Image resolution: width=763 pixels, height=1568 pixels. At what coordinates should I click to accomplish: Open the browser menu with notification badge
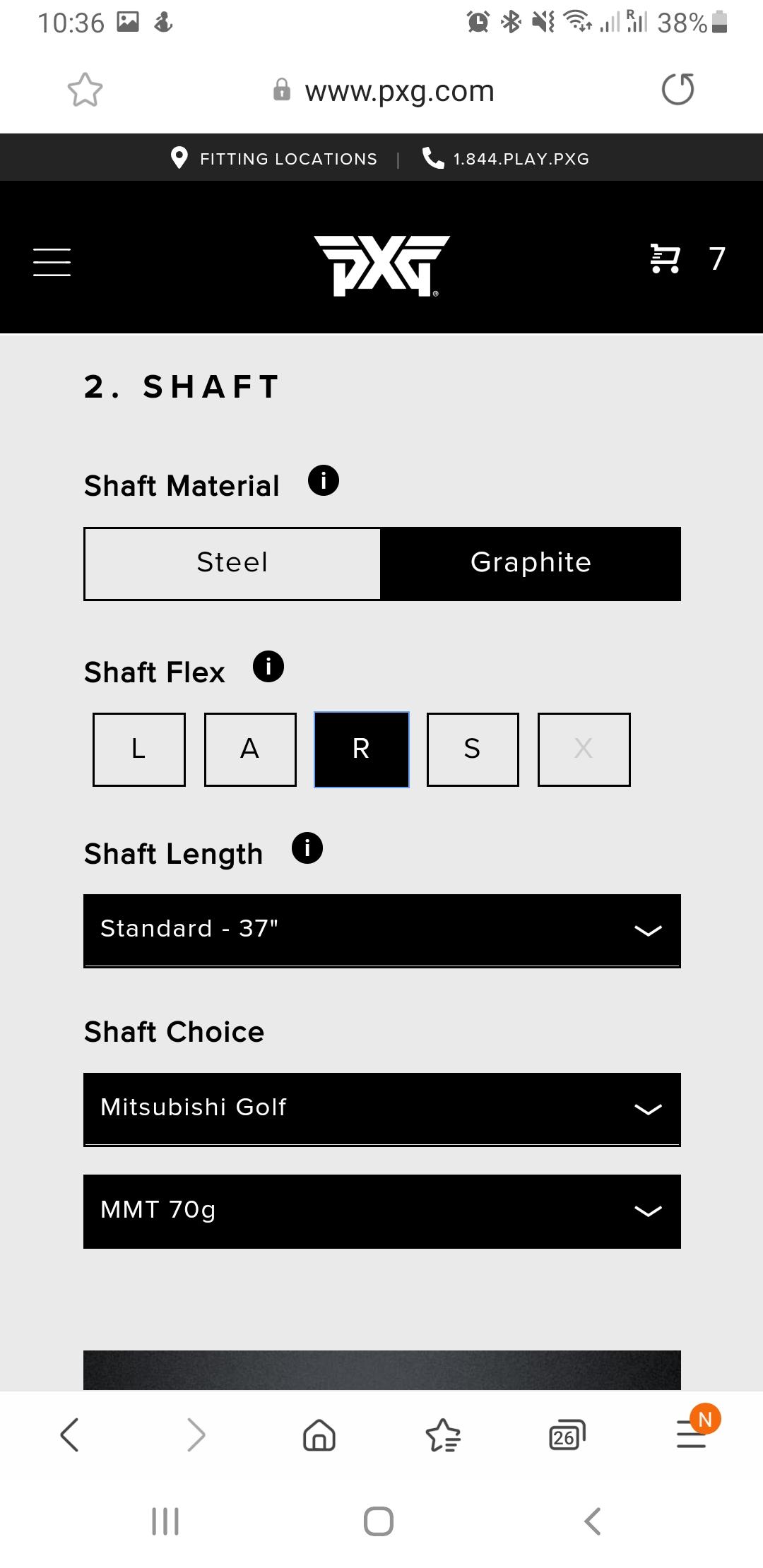pyautogui.click(x=692, y=1434)
